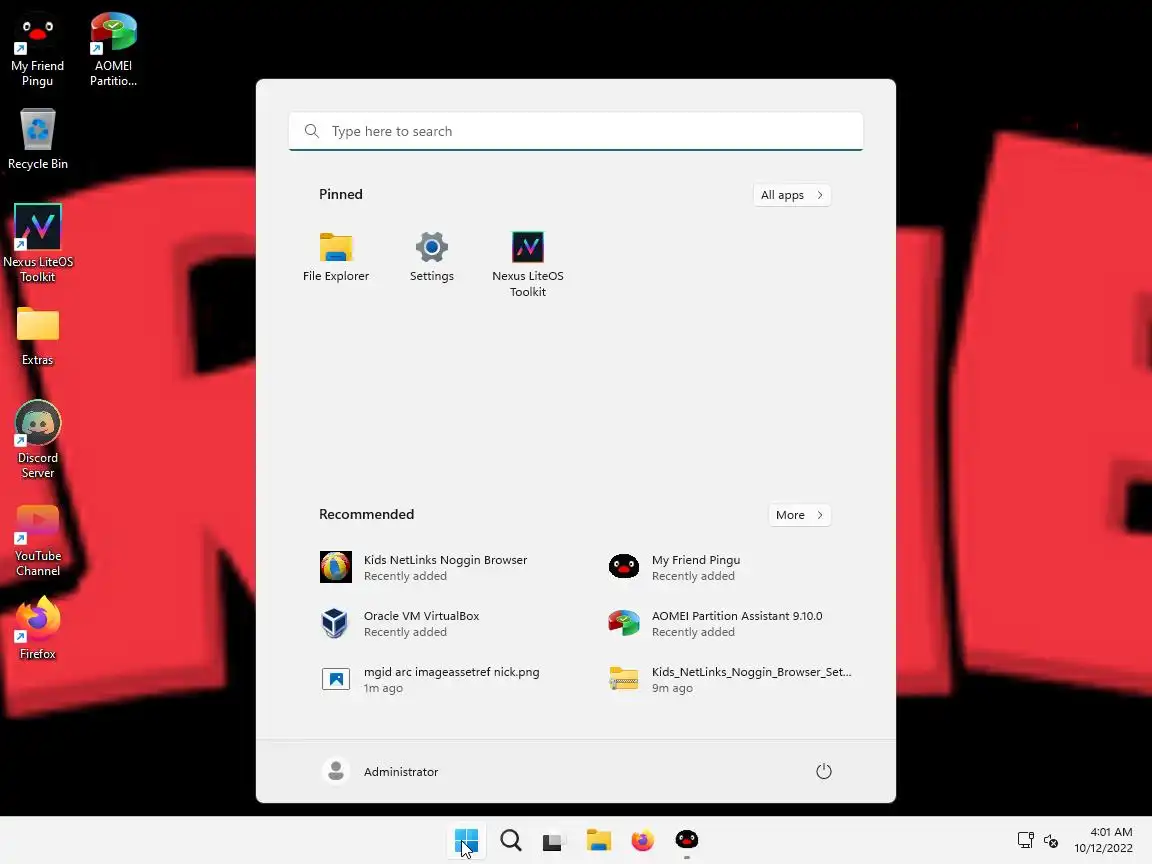Open My Friend Pingu desktop shortcut
The width and height of the screenshot is (1152, 864).
37,50
